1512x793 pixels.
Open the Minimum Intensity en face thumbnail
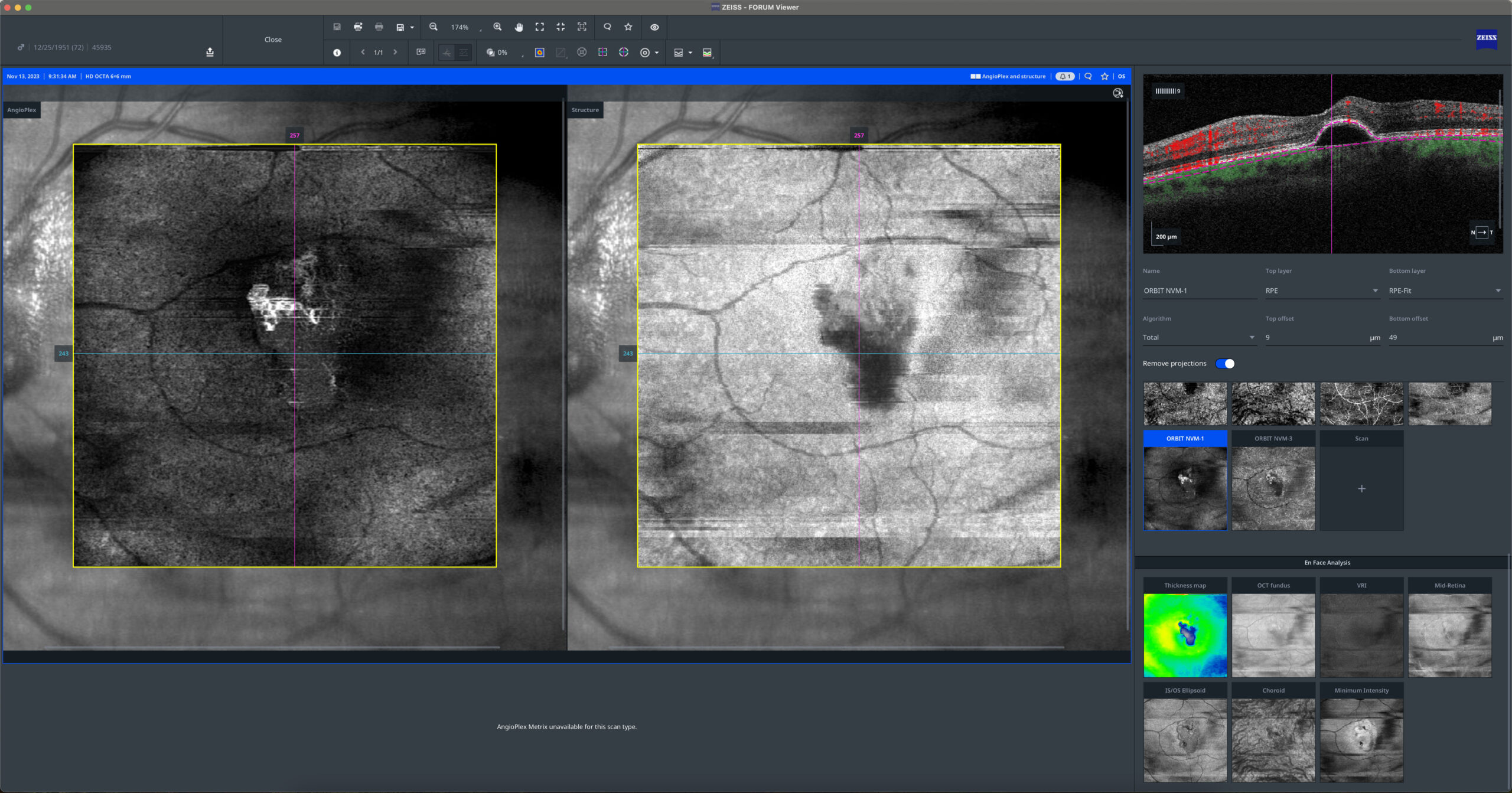pyautogui.click(x=1361, y=733)
